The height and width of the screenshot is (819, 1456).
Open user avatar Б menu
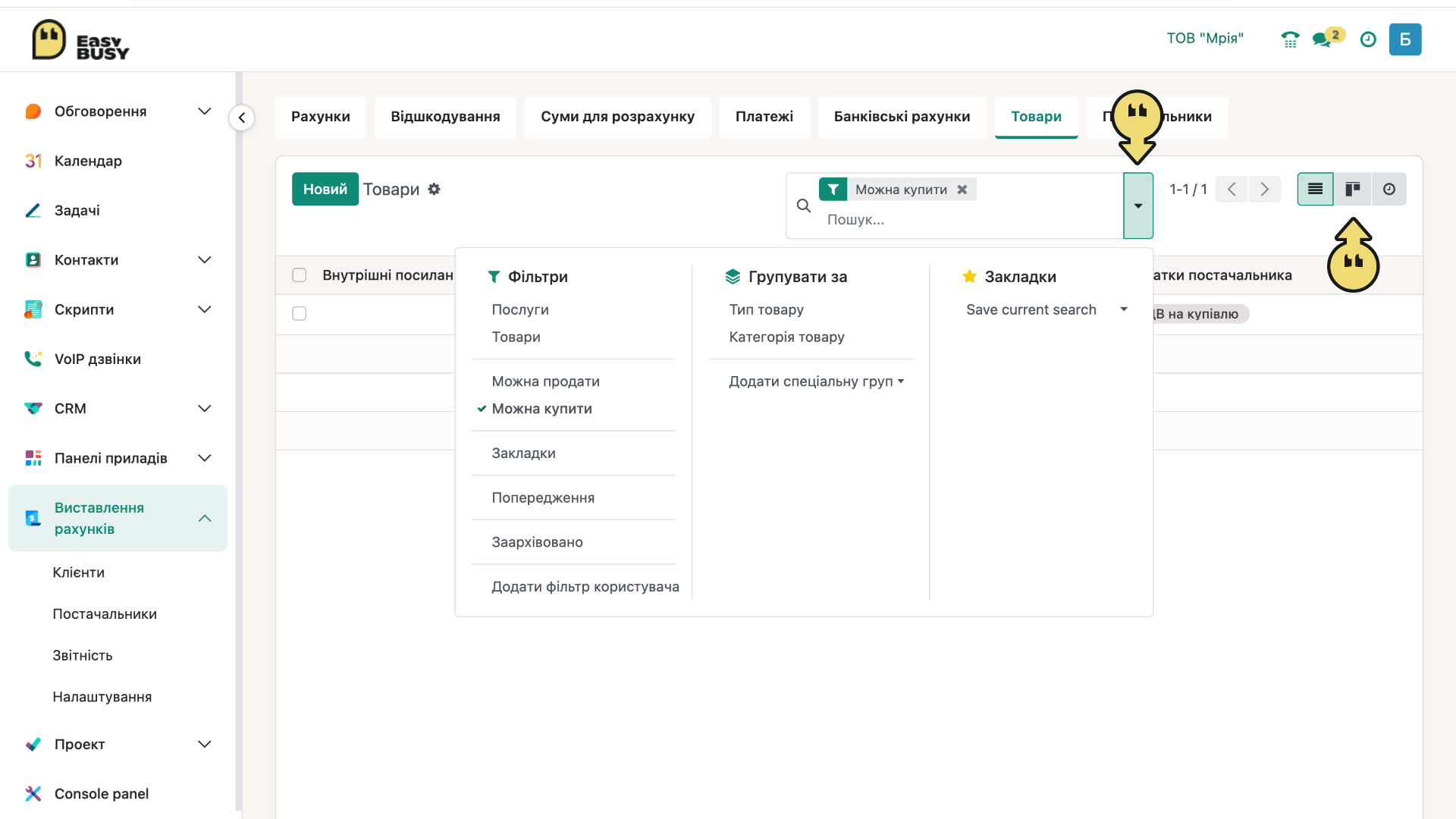click(1405, 39)
